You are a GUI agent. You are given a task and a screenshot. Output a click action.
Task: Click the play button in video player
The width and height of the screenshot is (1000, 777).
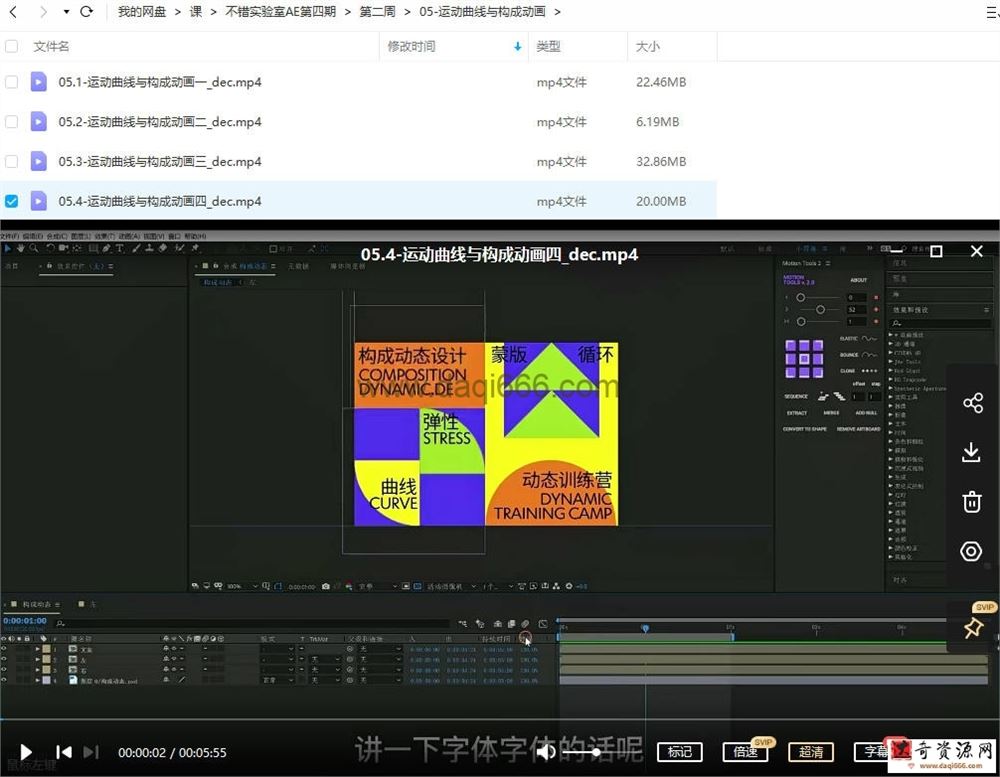pos(26,752)
